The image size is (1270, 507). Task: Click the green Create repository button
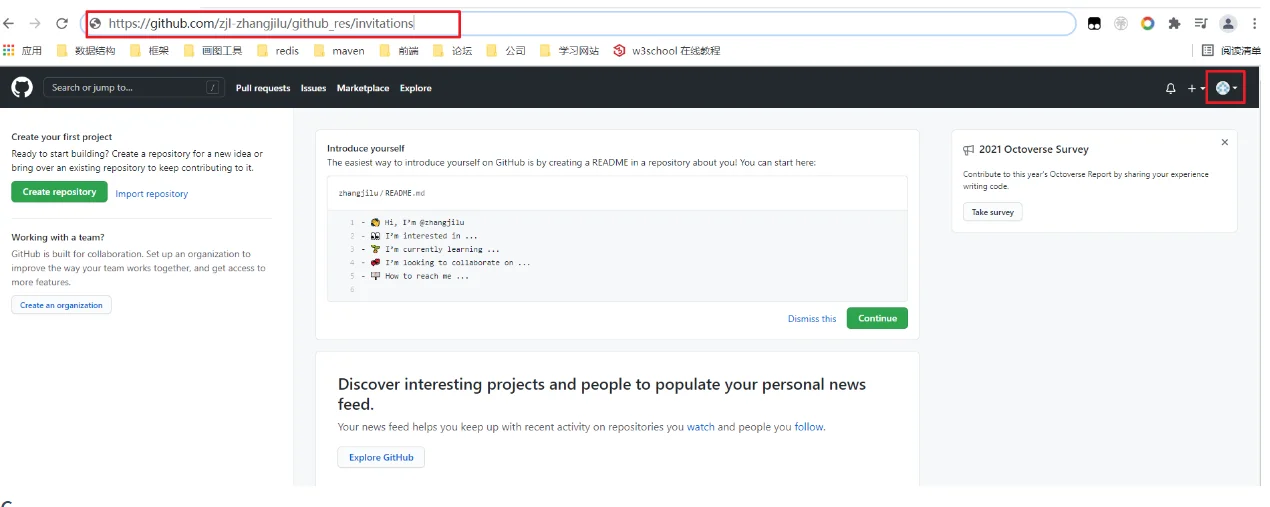[60, 192]
